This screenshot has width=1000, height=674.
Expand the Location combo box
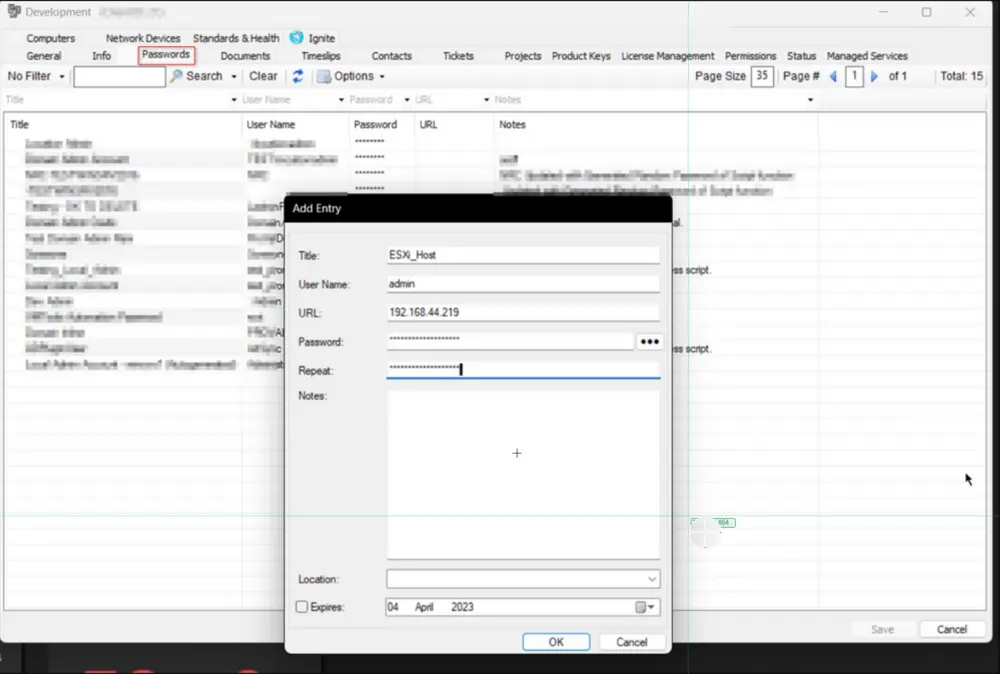coord(652,579)
